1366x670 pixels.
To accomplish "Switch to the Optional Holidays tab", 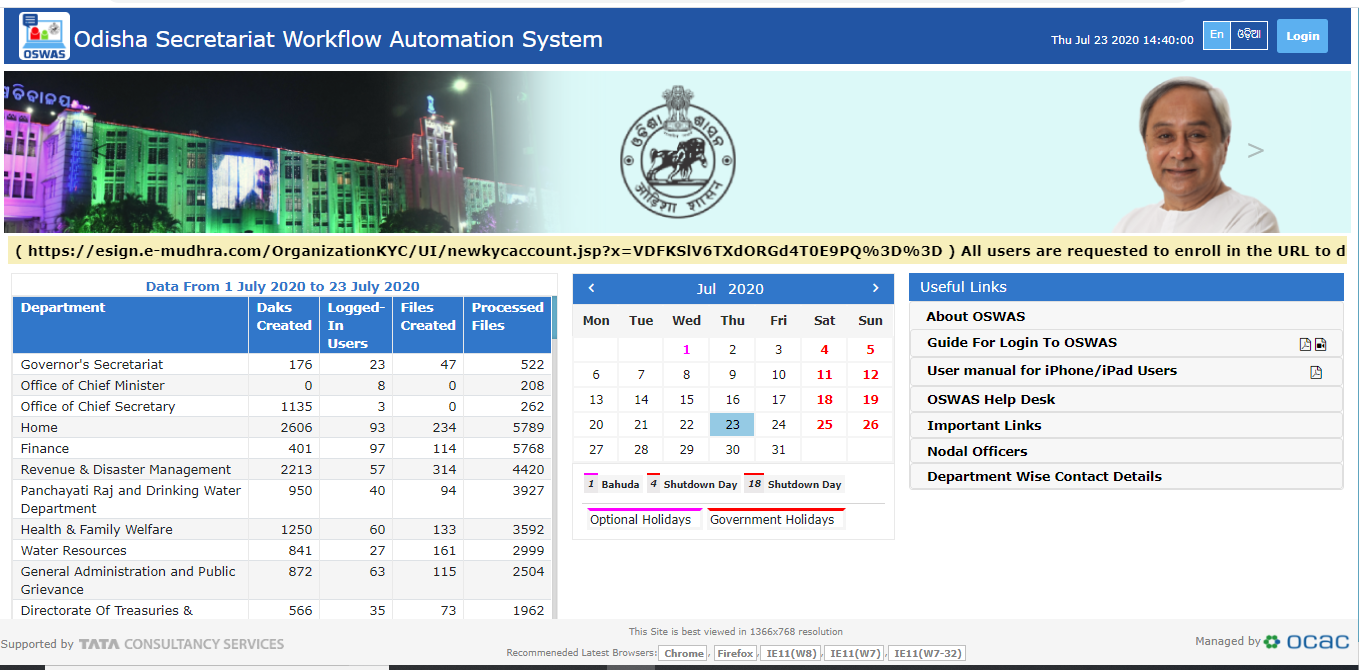I will (640, 519).
